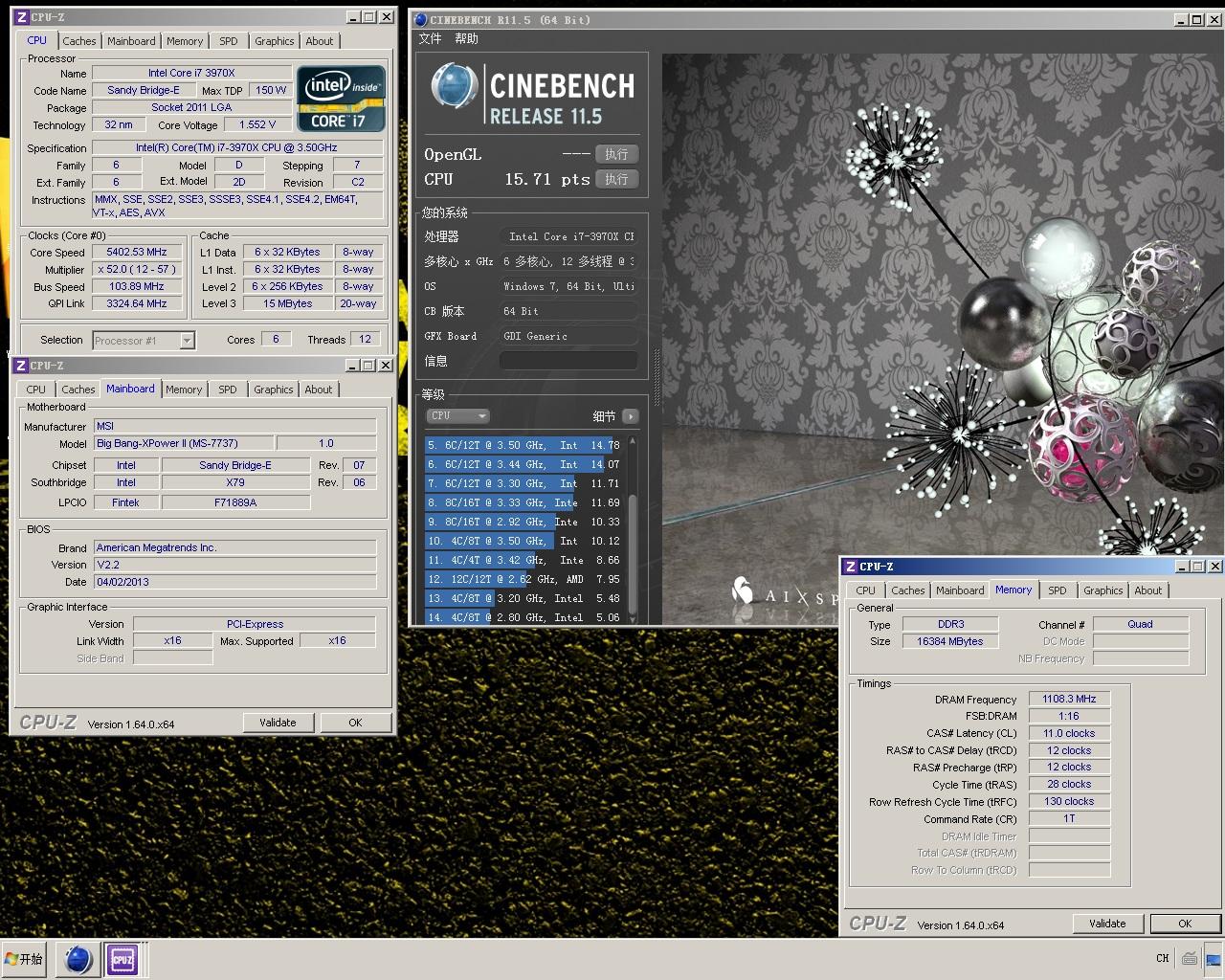Click the Channel # value Quad

coord(1141,624)
